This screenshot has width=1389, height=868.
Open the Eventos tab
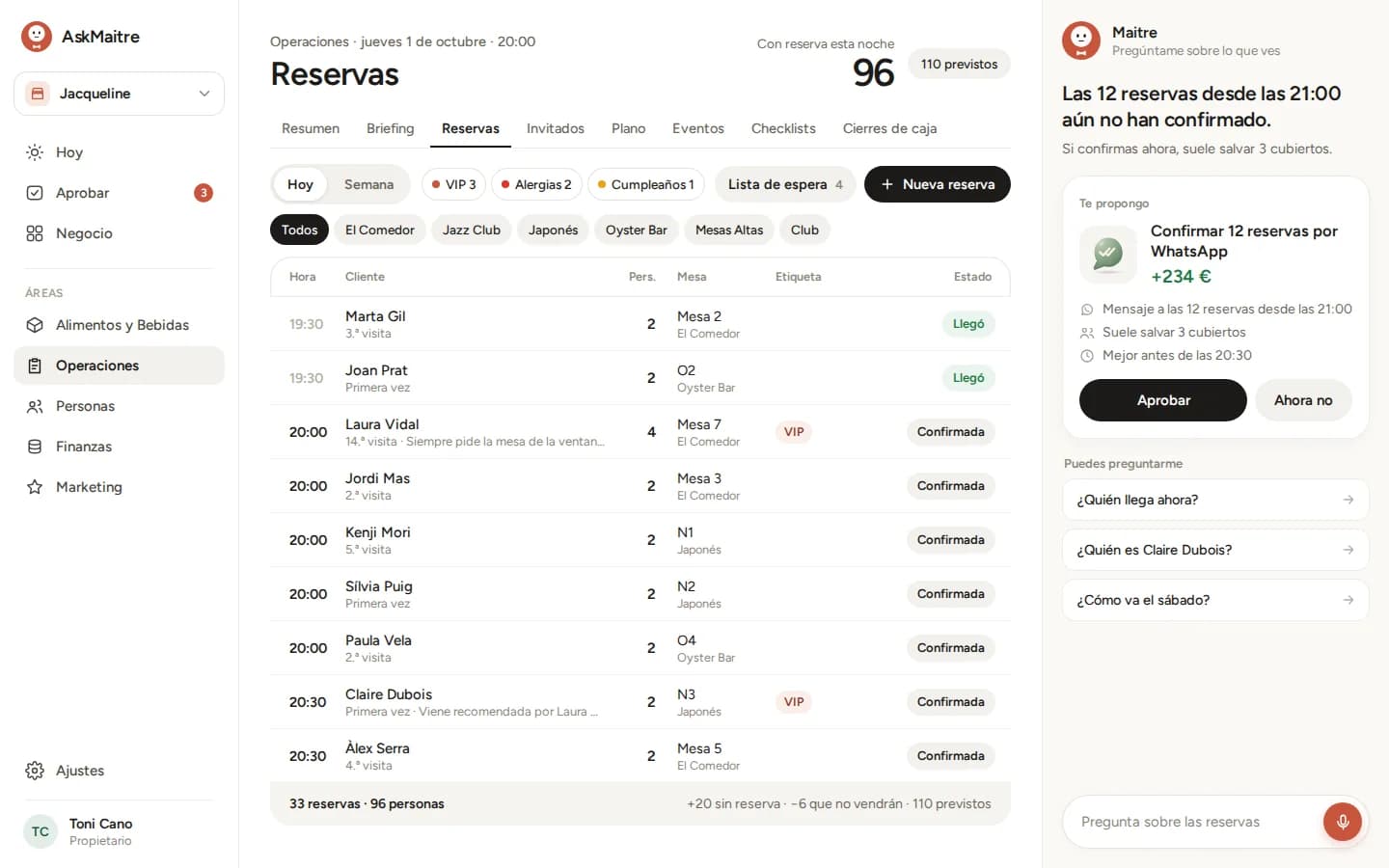click(x=698, y=128)
